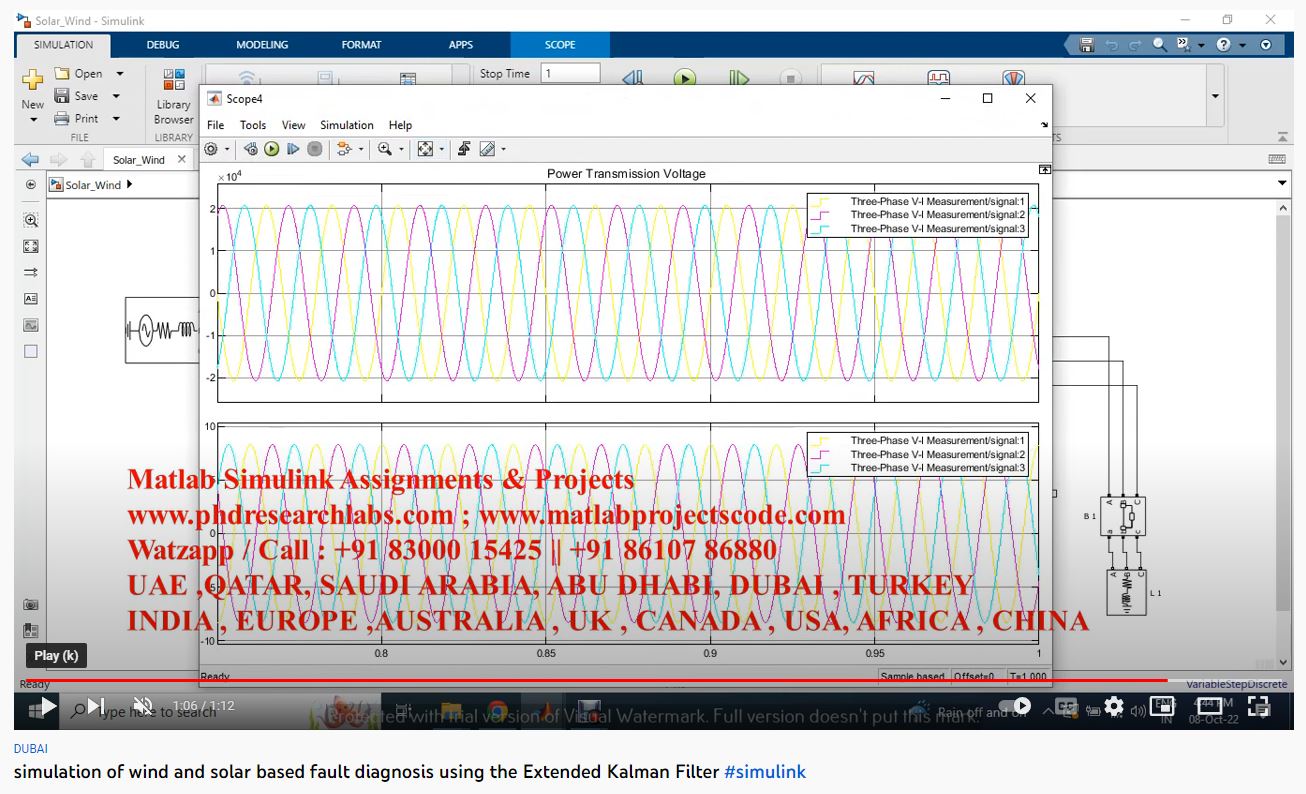Open the Tools menu in Scope4

pyautogui.click(x=253, y=125)
